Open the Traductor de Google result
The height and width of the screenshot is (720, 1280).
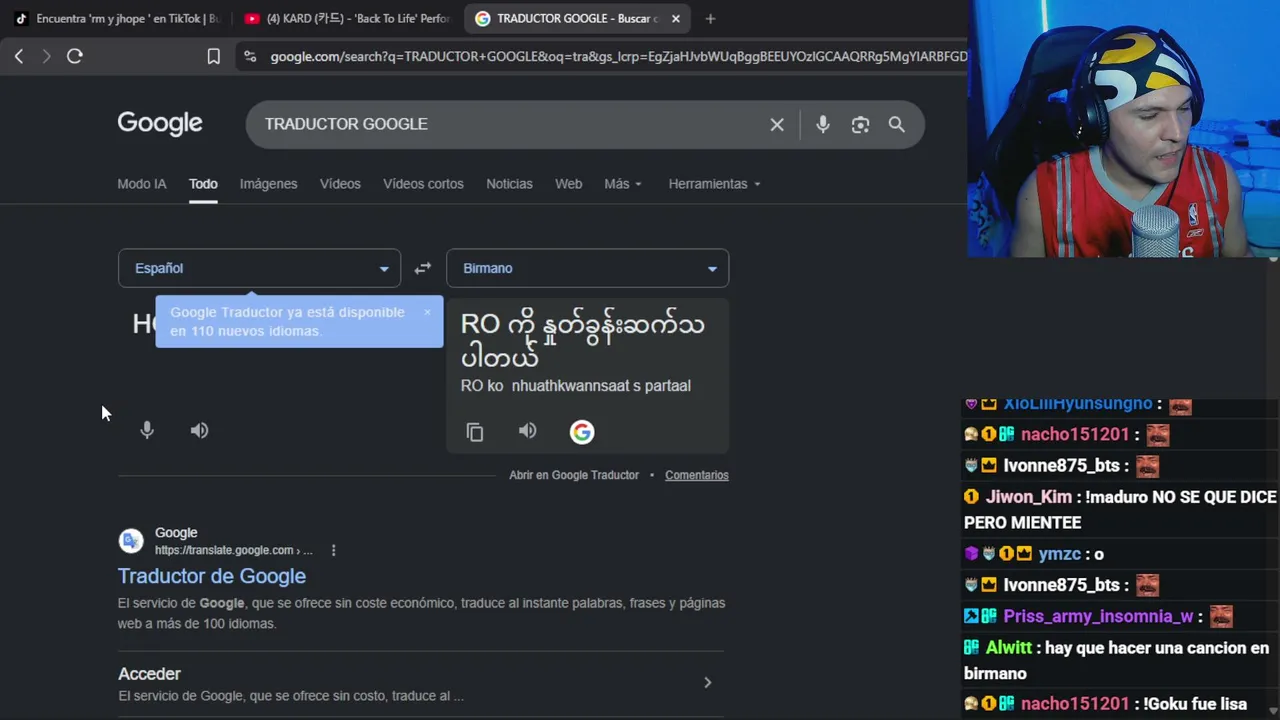[x=212, y=576]
